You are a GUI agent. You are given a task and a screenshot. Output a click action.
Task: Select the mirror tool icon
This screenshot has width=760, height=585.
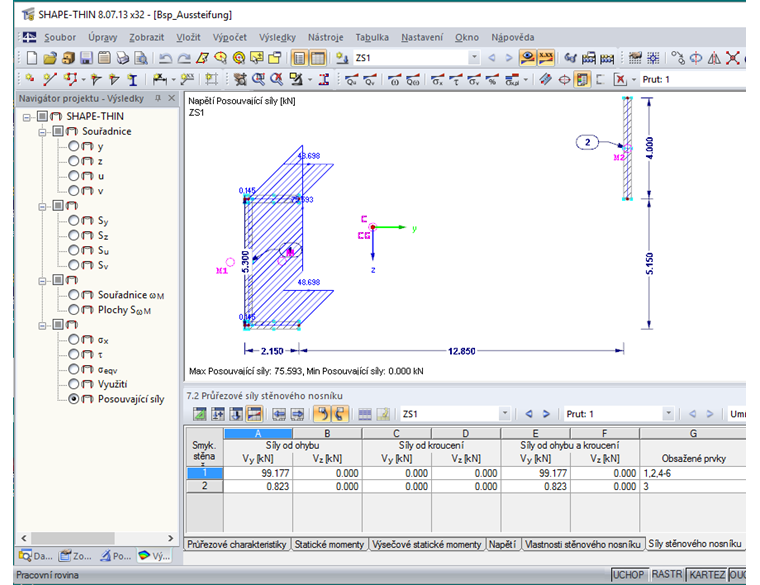click(x=713, y=58)
